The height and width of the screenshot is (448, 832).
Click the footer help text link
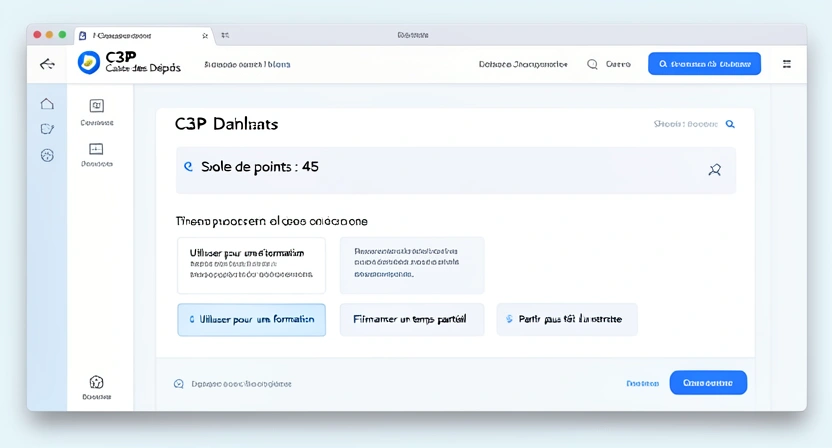[x=241, y=384]
